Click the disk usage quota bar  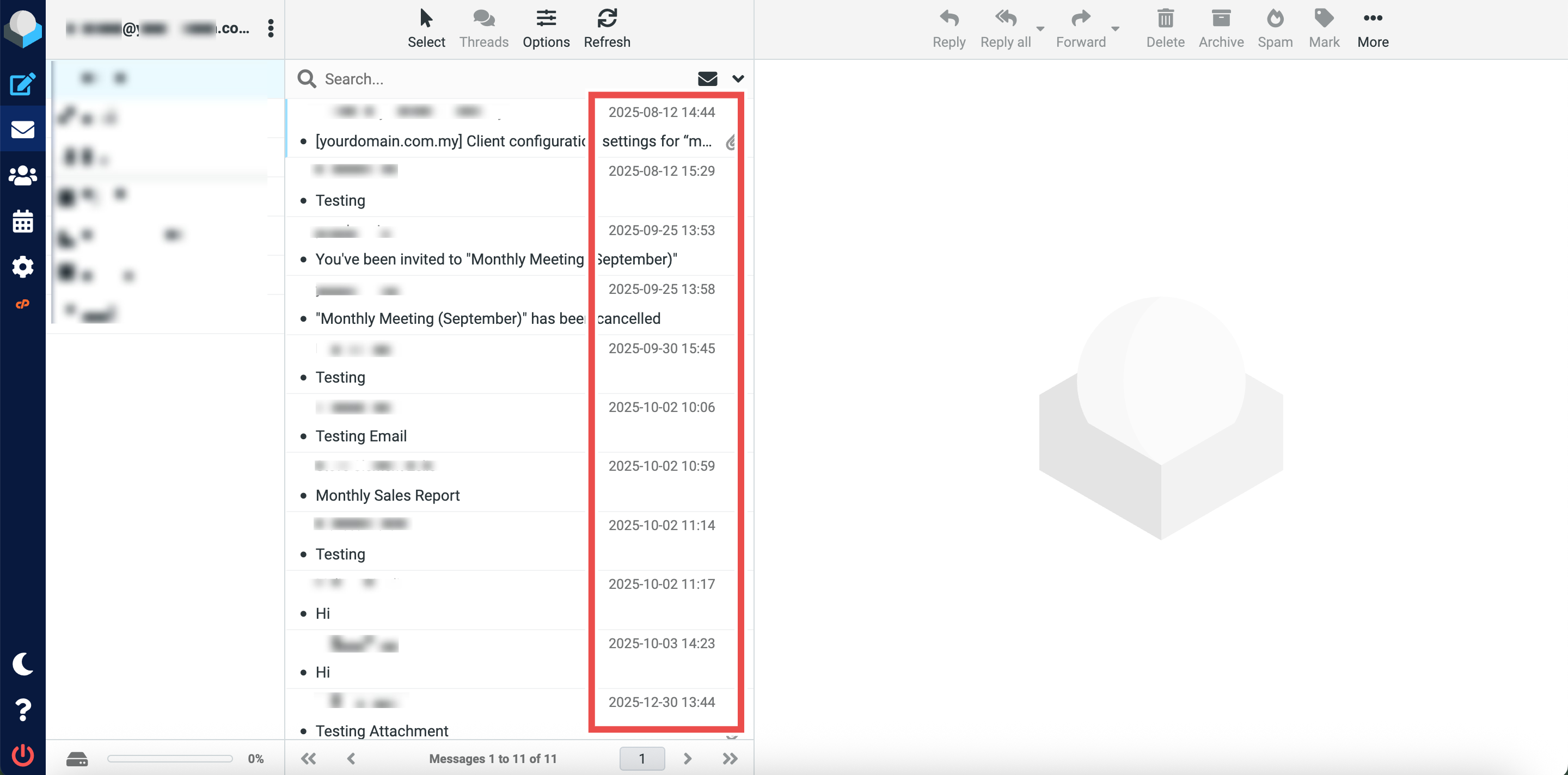pyautogui.click(x=170, y=758)
